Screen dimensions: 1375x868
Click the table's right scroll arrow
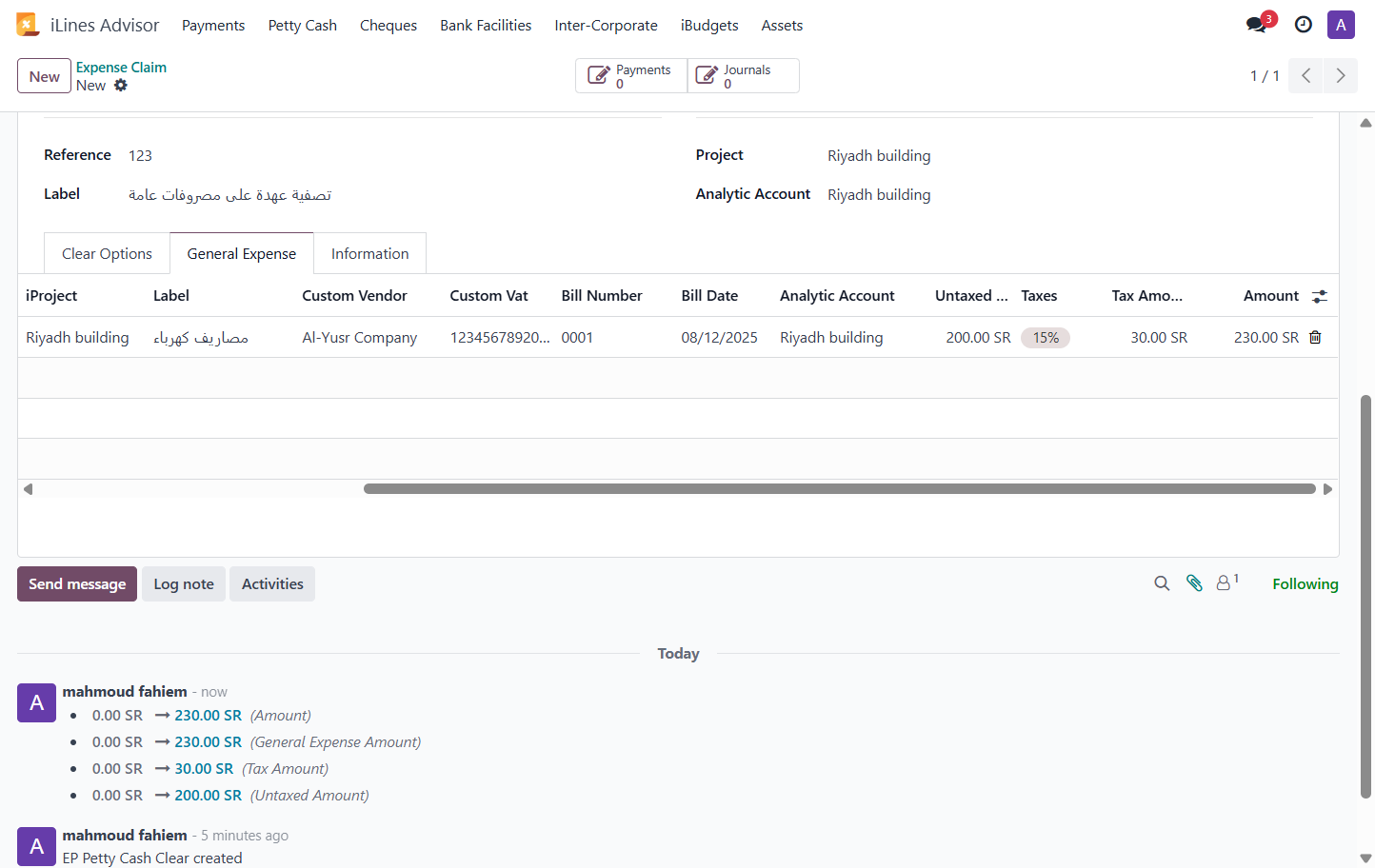tap(1327, 489)
